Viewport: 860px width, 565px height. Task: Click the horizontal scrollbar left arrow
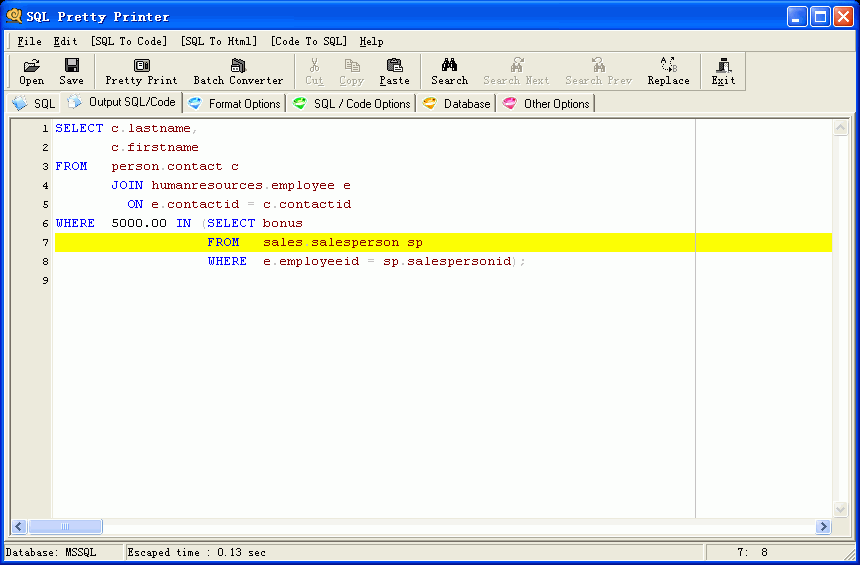[19, 527]
